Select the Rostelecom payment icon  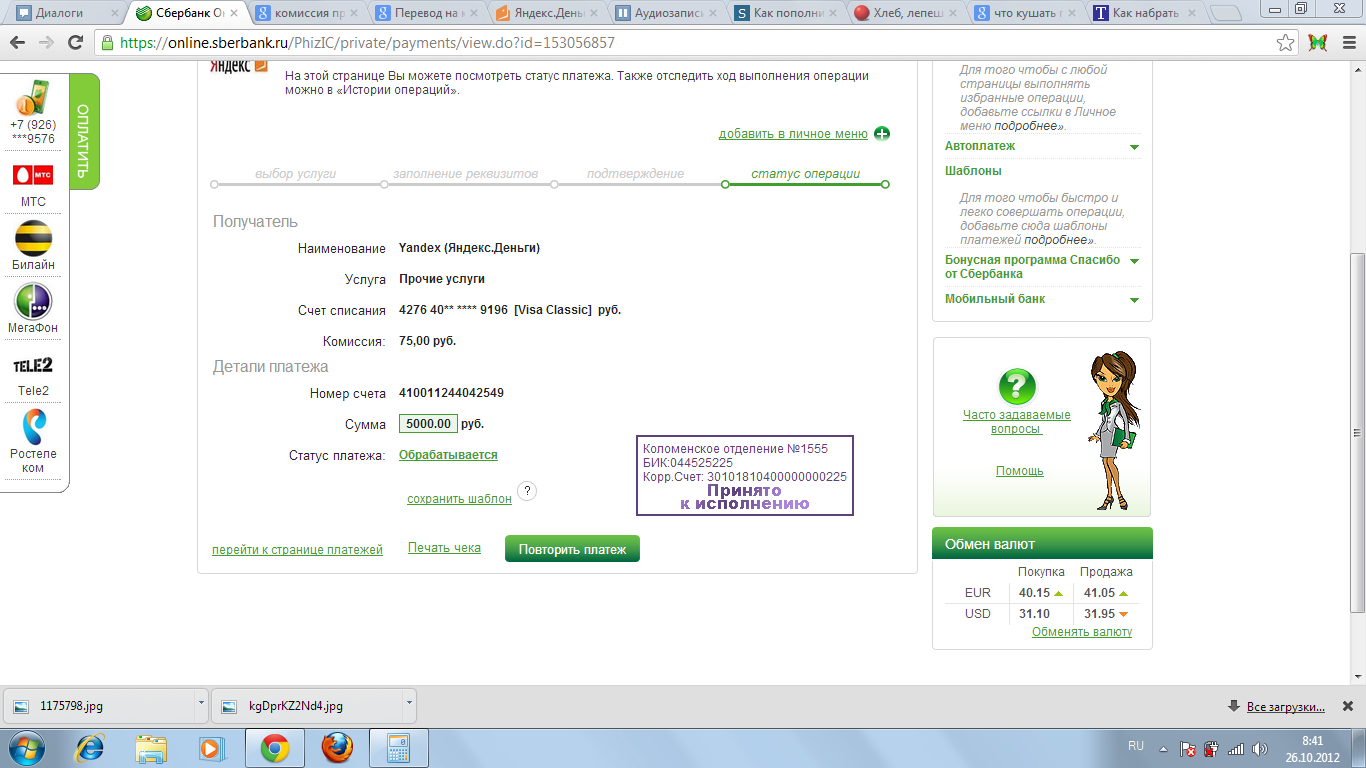pos(33,426)
